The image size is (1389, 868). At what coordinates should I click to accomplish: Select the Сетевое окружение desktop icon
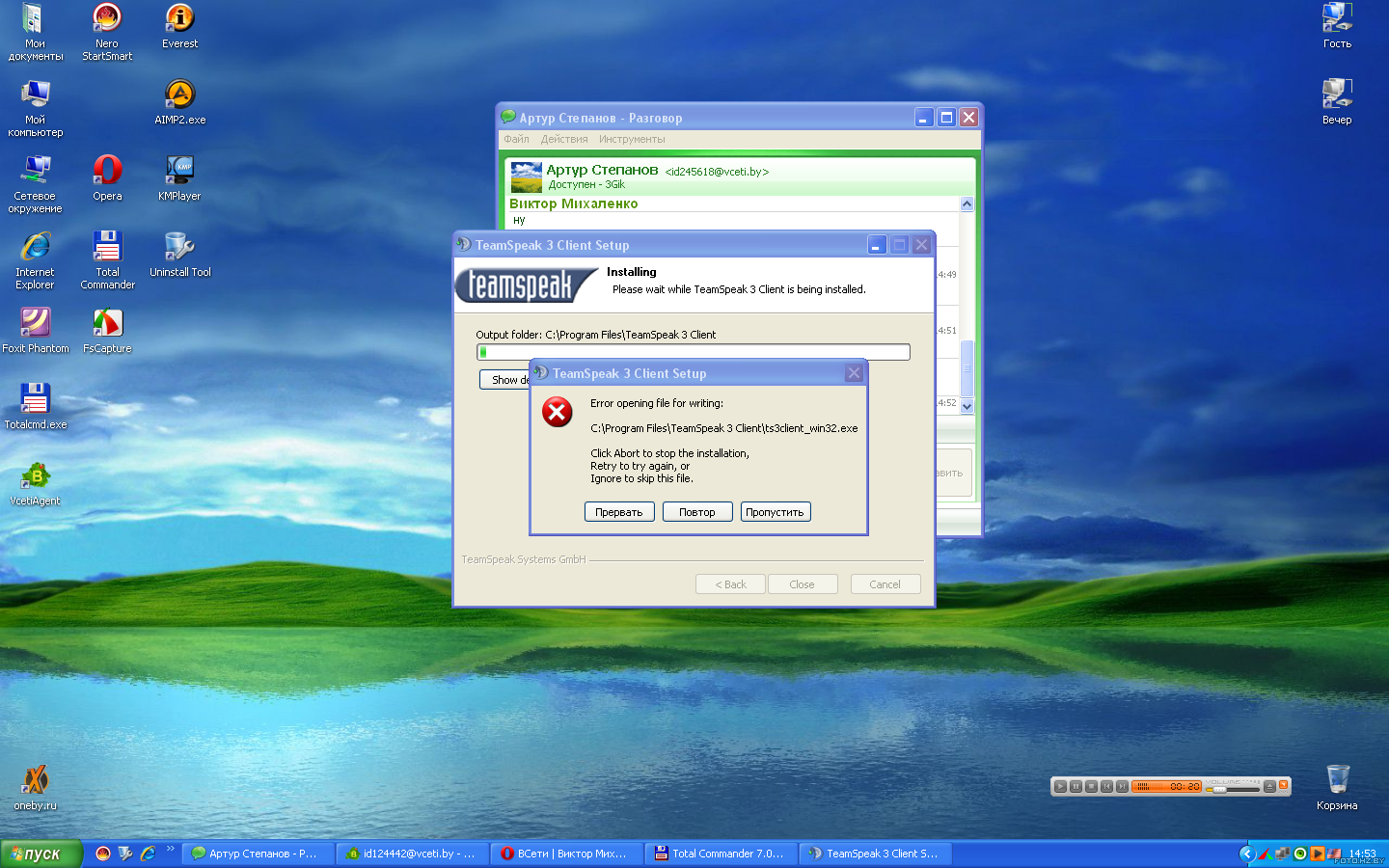pyautogui.click(x=35, y=184)
